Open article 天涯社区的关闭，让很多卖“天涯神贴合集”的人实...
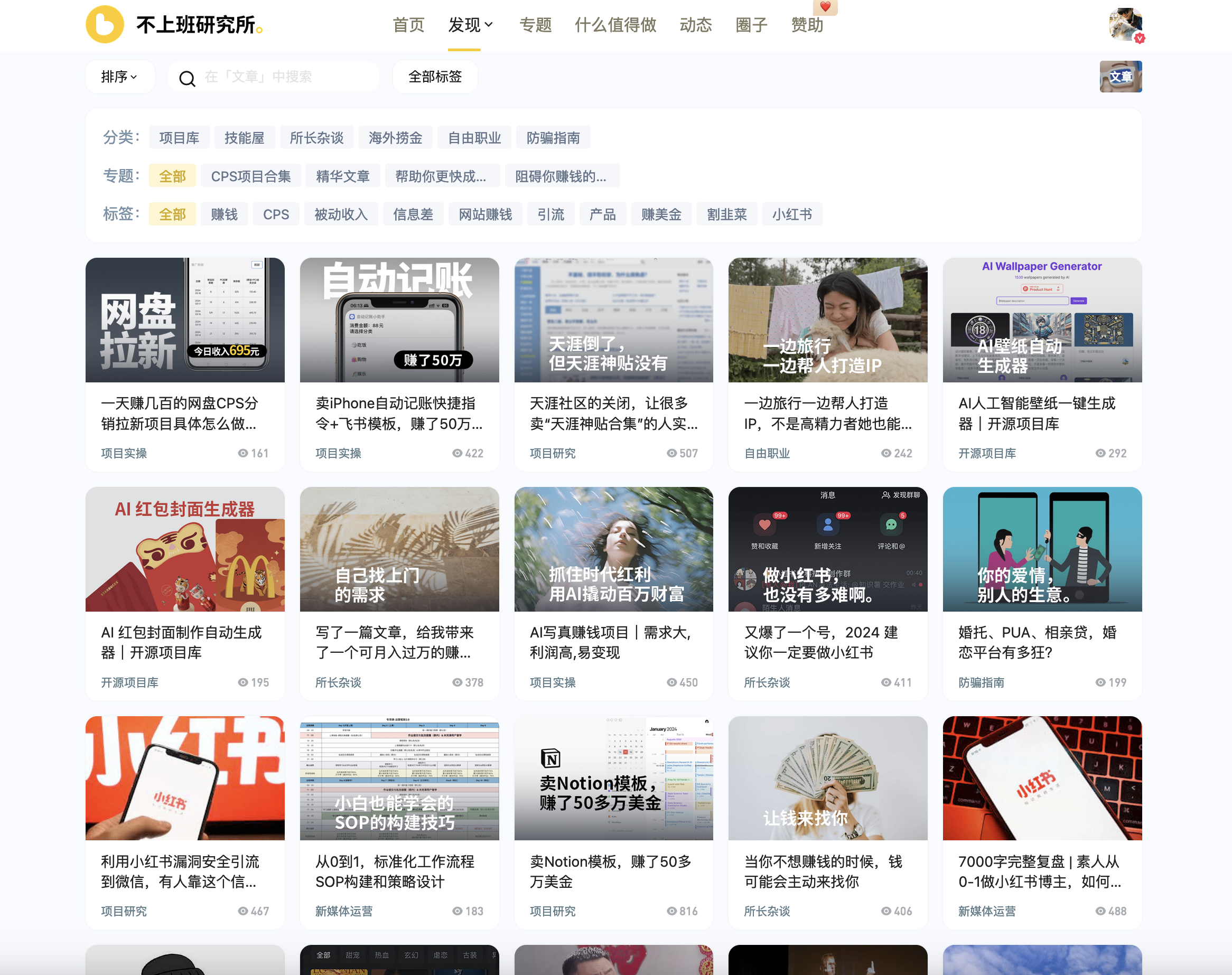 tap(614, 413)
